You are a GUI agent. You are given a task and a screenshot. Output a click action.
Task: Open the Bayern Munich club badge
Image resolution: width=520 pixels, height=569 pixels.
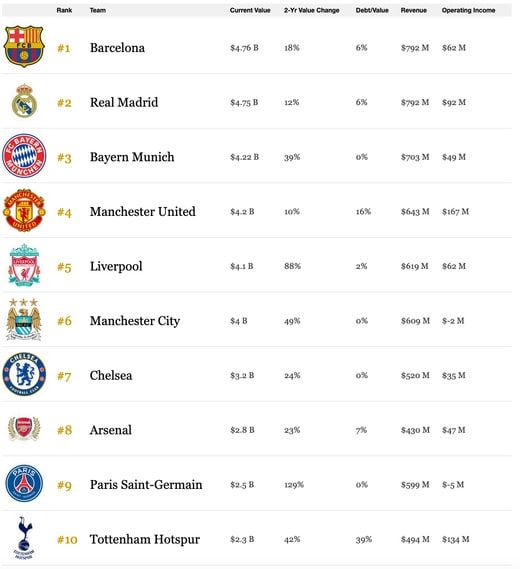tap(24, 156)
